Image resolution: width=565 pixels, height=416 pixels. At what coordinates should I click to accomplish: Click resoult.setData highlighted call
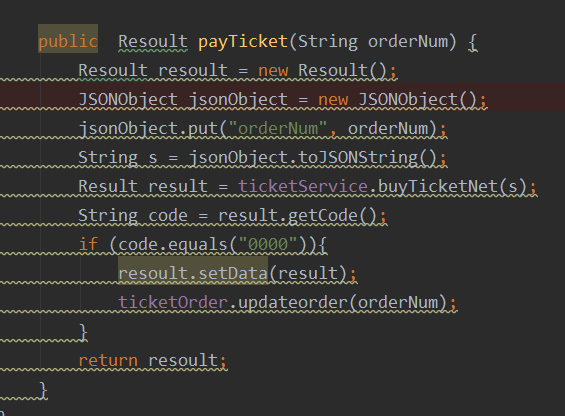tap(193, 273)
